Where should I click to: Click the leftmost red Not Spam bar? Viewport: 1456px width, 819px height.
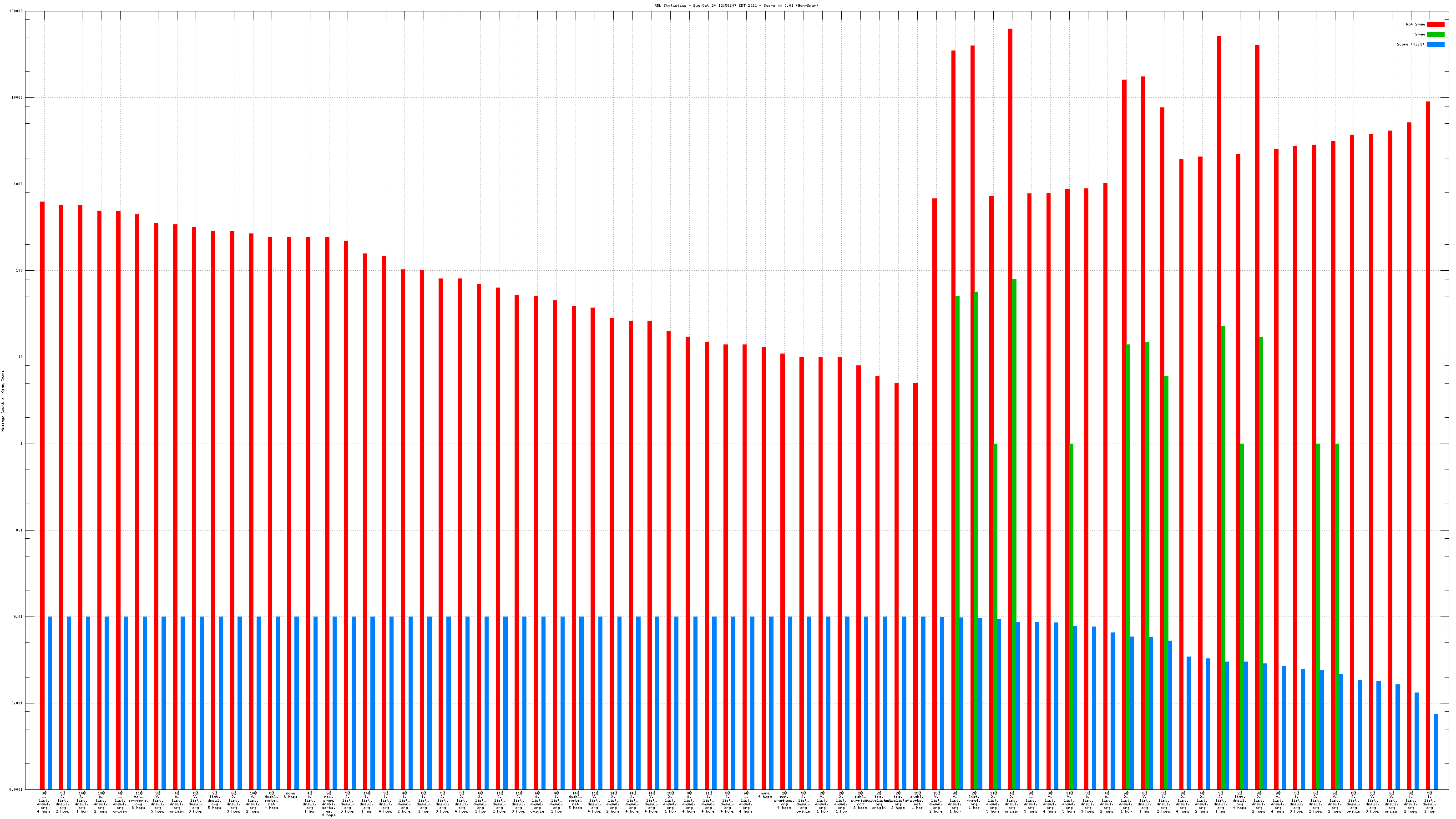click(42, 495)
